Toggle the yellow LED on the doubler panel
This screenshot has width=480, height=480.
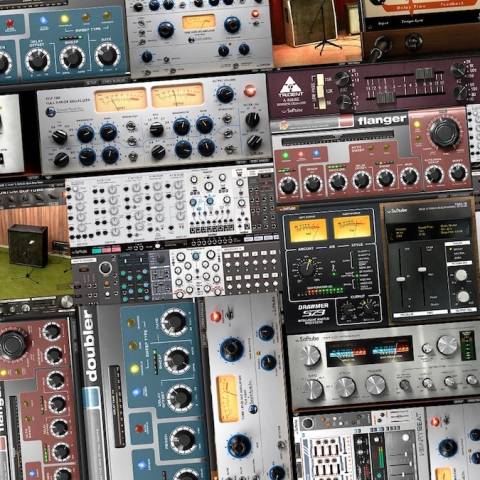tap(135, 369)
